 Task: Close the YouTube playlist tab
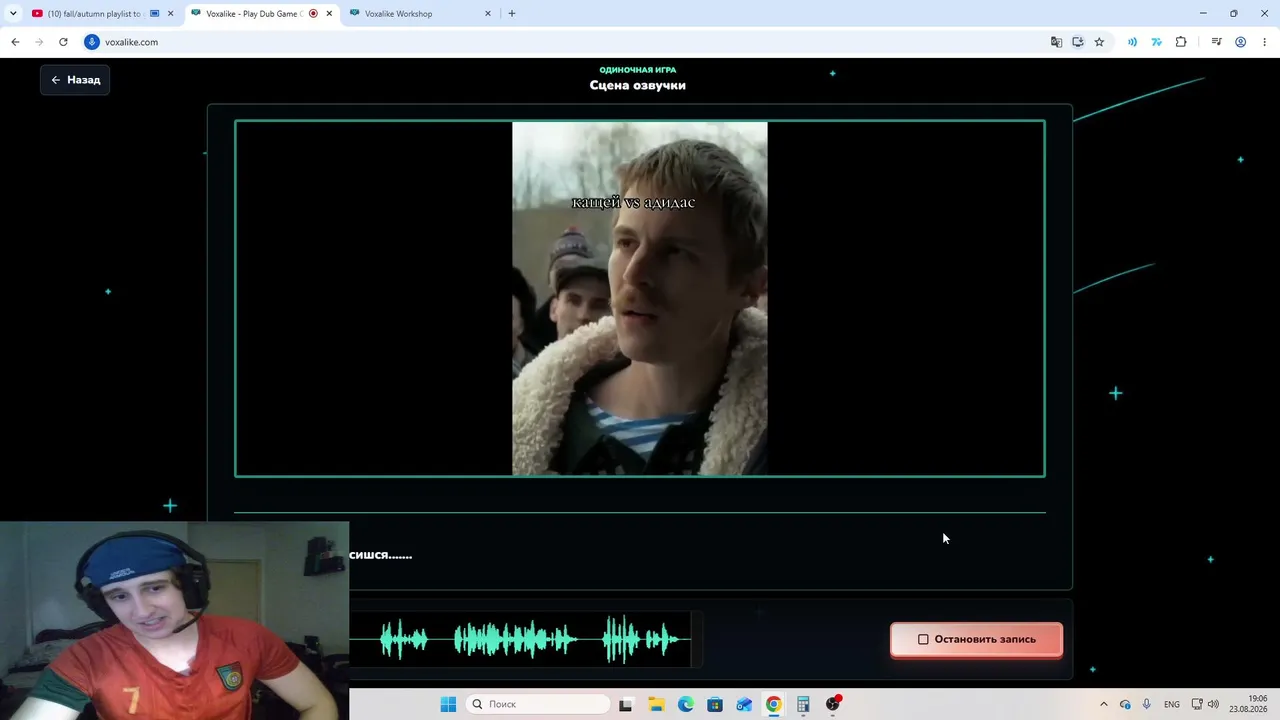(170, 14)
